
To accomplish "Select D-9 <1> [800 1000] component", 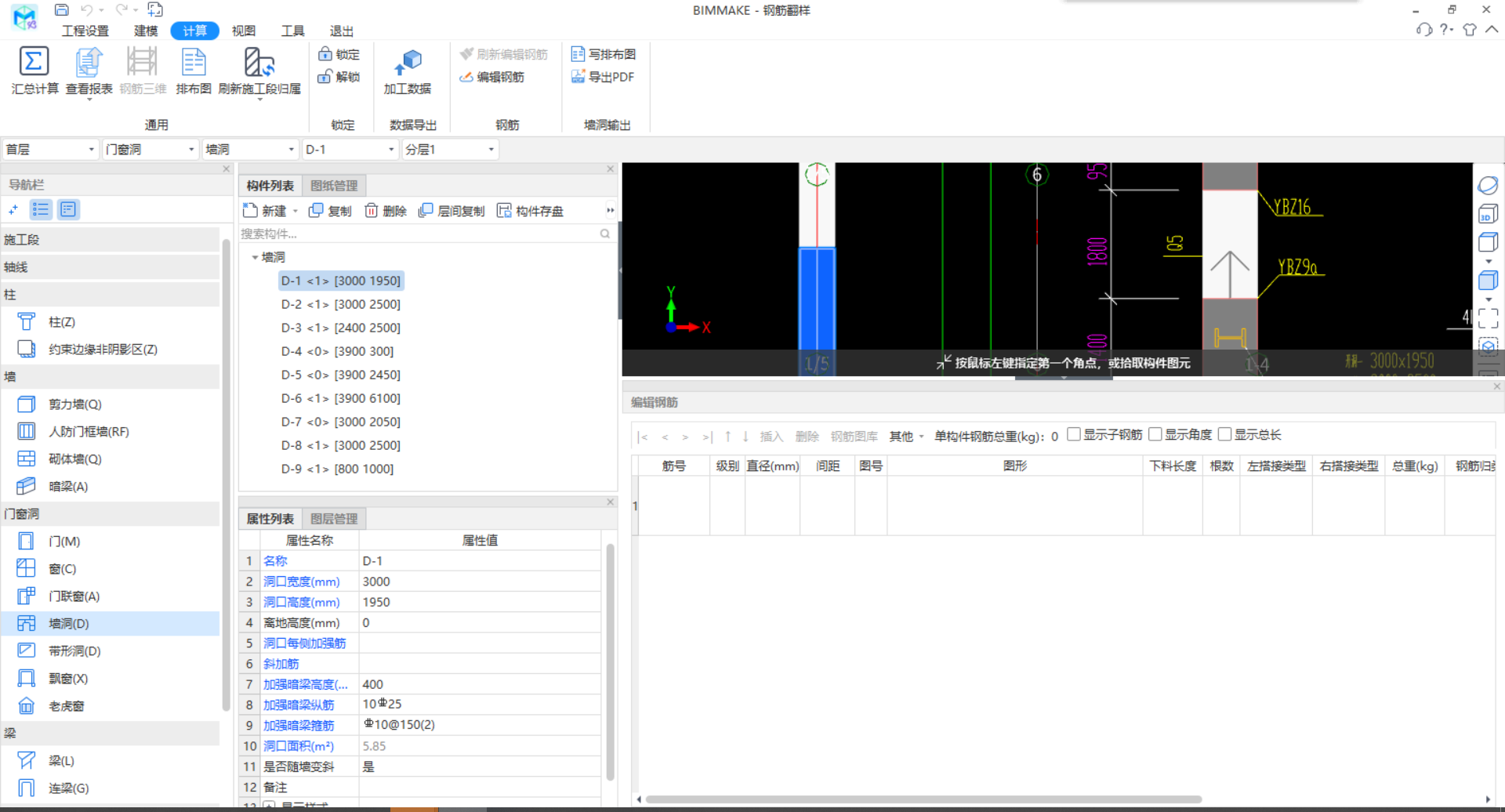I will pyautogui.click(x=338, y=469).
